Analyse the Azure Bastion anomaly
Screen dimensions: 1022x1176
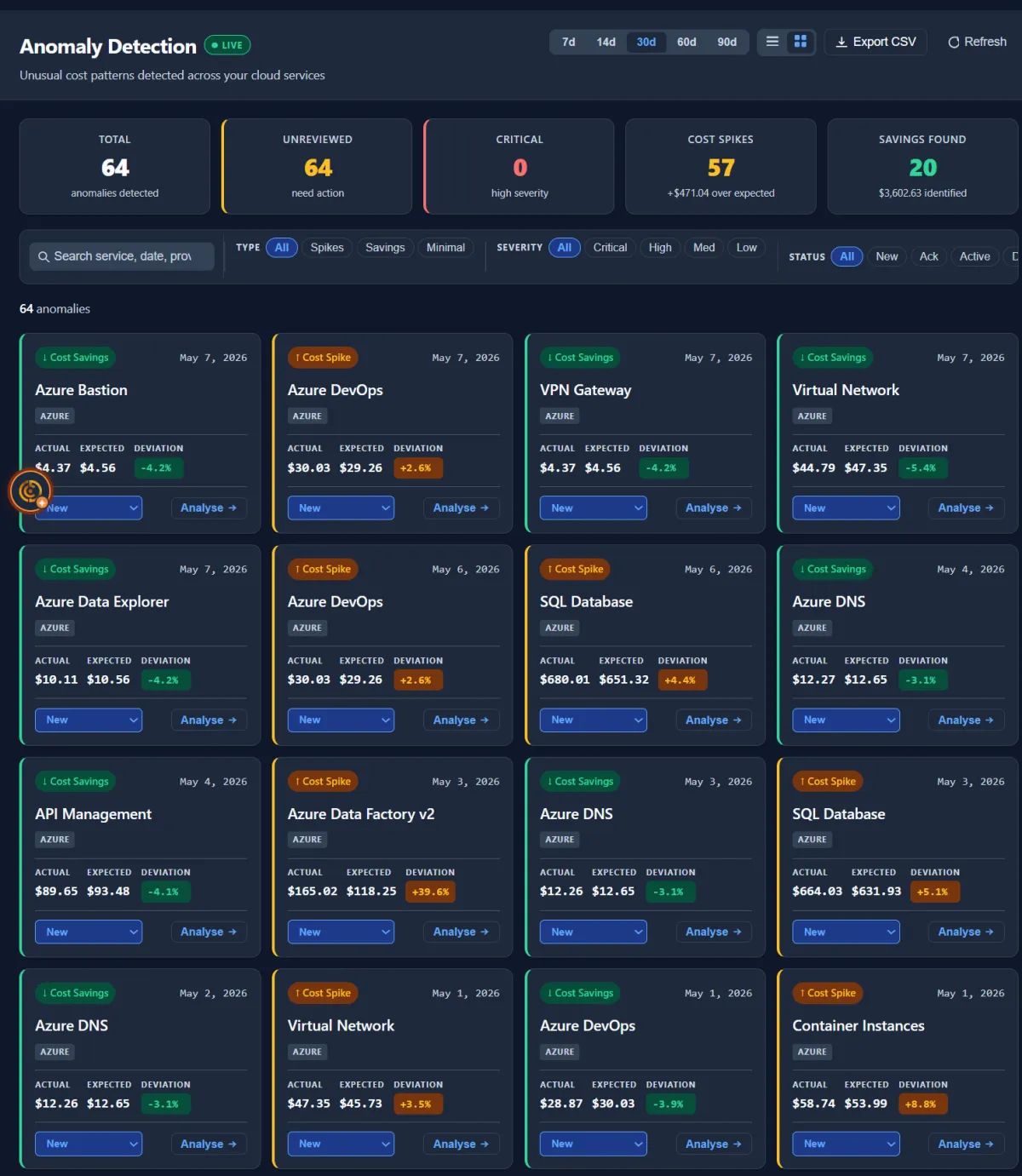[x=209, y=508]
